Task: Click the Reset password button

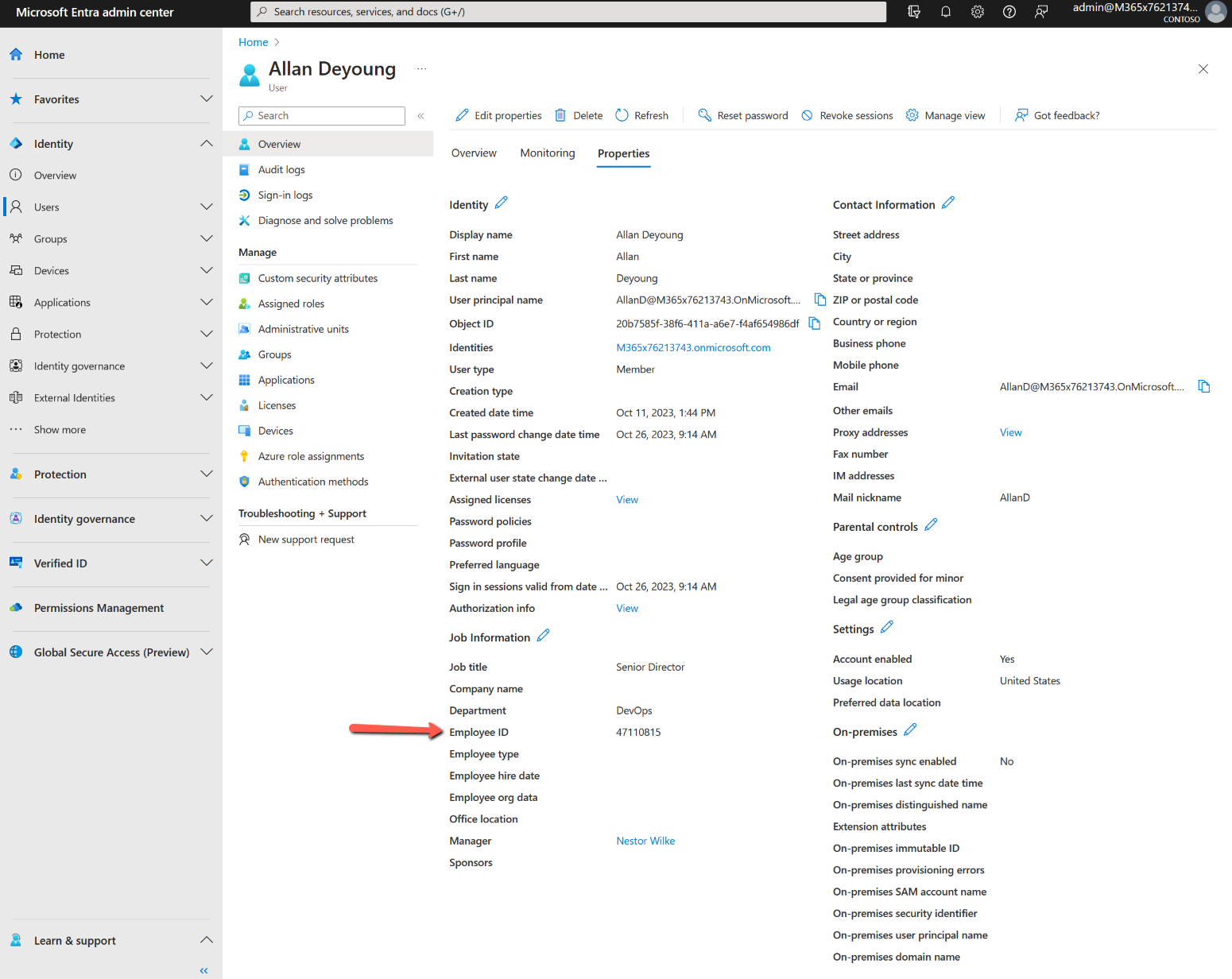Action: coord(743,116)
